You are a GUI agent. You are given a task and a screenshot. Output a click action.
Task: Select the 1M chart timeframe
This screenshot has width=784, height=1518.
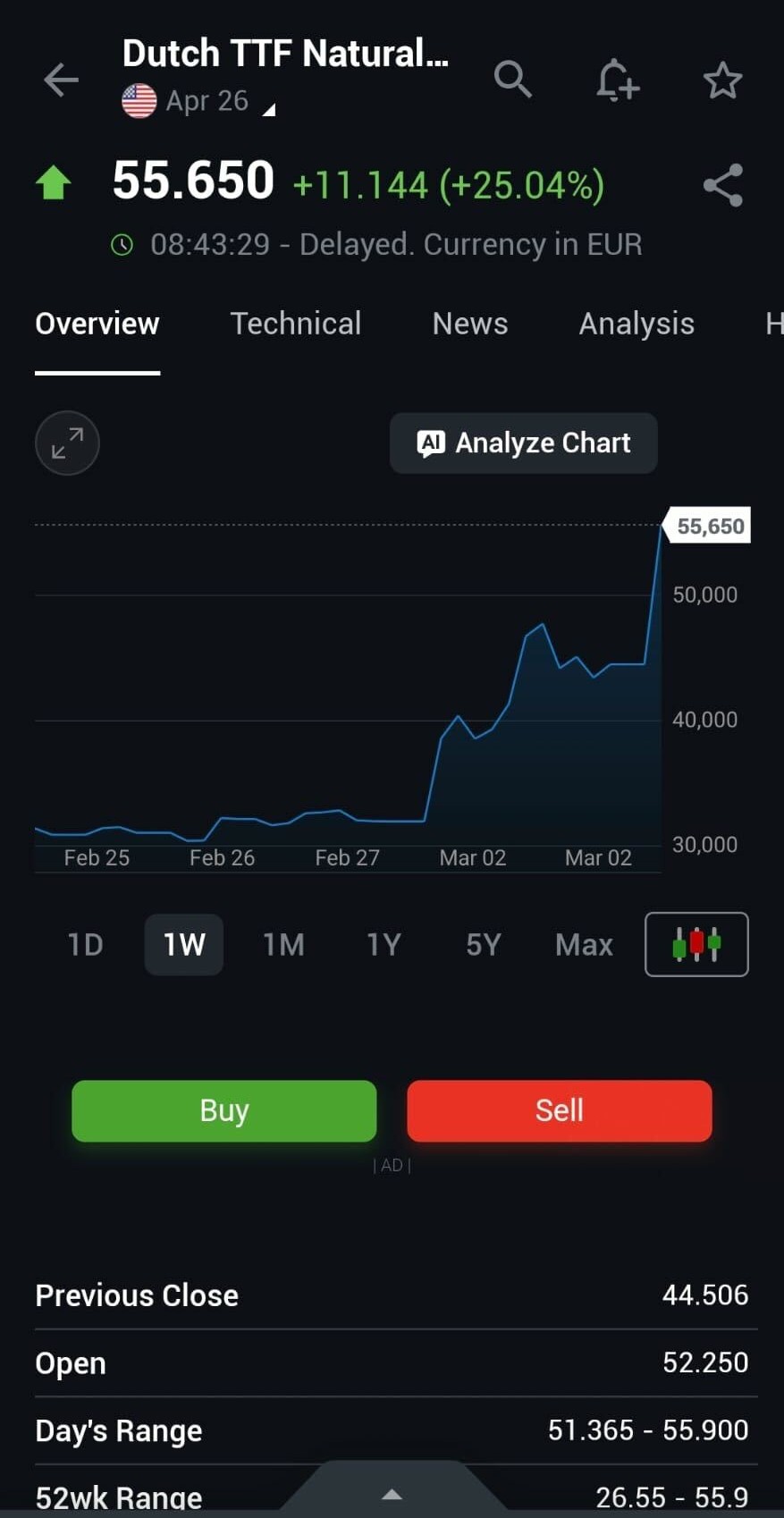[283, 945]
